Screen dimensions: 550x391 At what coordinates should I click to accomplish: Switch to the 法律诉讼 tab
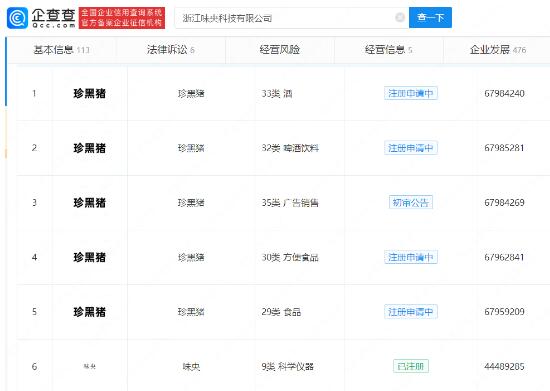[171, 50]
